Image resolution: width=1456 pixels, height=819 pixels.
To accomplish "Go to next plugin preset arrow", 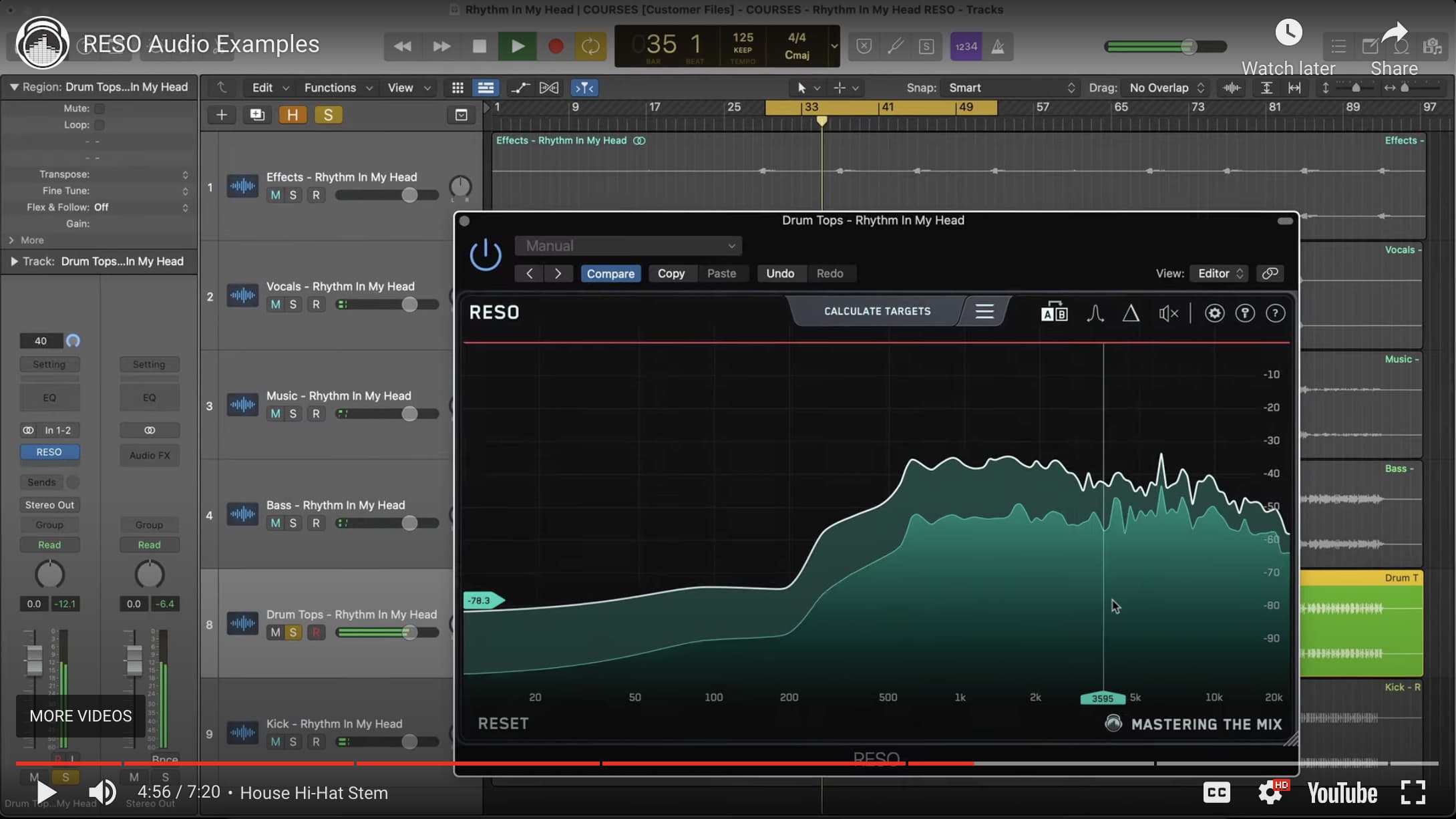I will 558,273.
